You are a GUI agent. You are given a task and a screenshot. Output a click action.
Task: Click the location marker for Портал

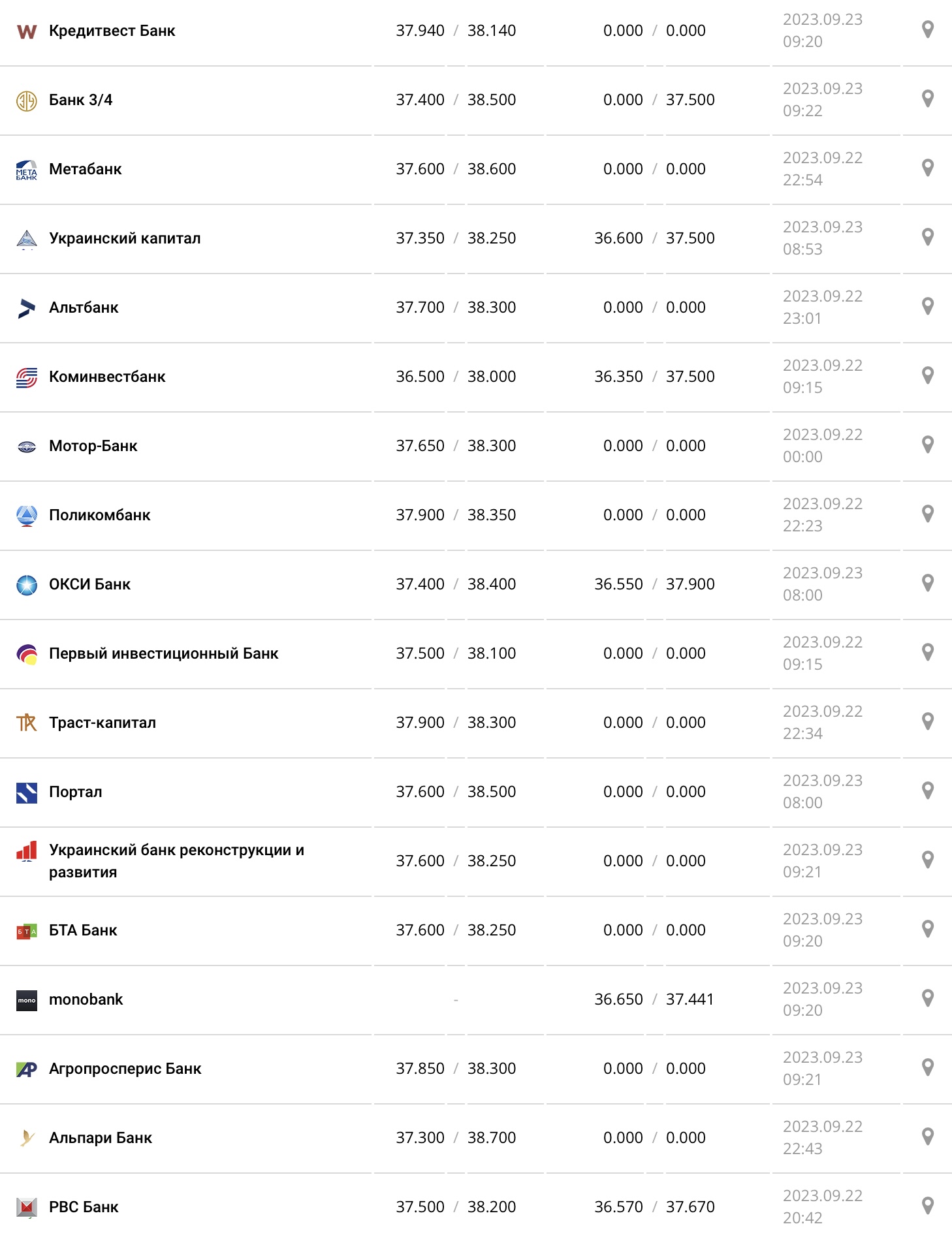pos(927,791)
